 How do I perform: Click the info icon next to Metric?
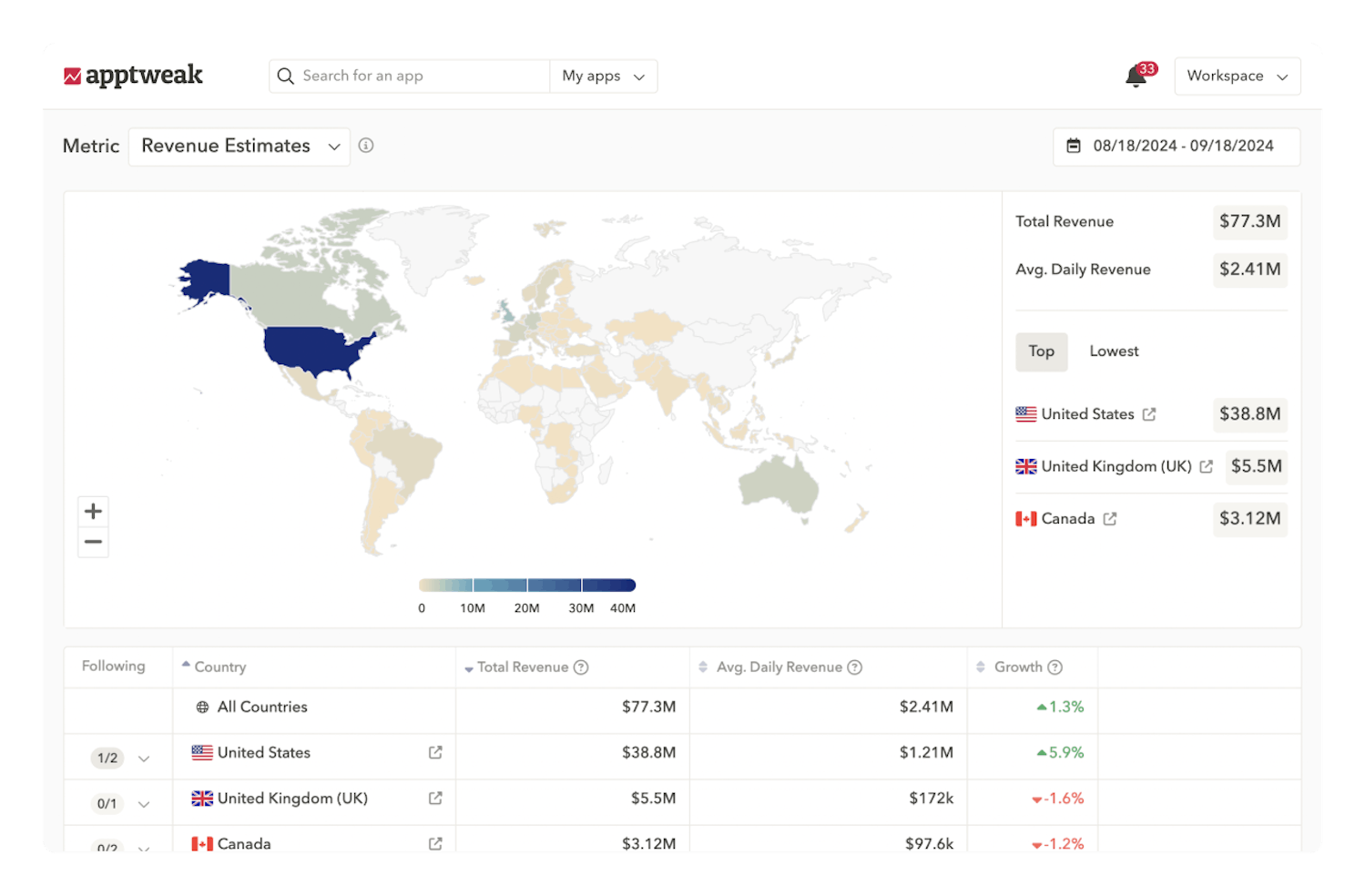coord(365,145)
